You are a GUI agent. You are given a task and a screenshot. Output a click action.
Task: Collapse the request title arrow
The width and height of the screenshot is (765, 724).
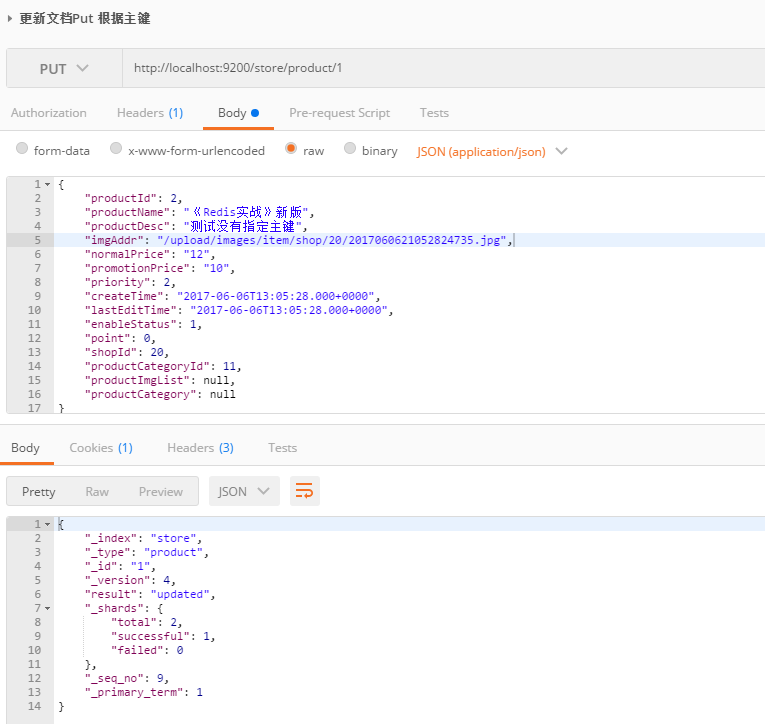10,18
